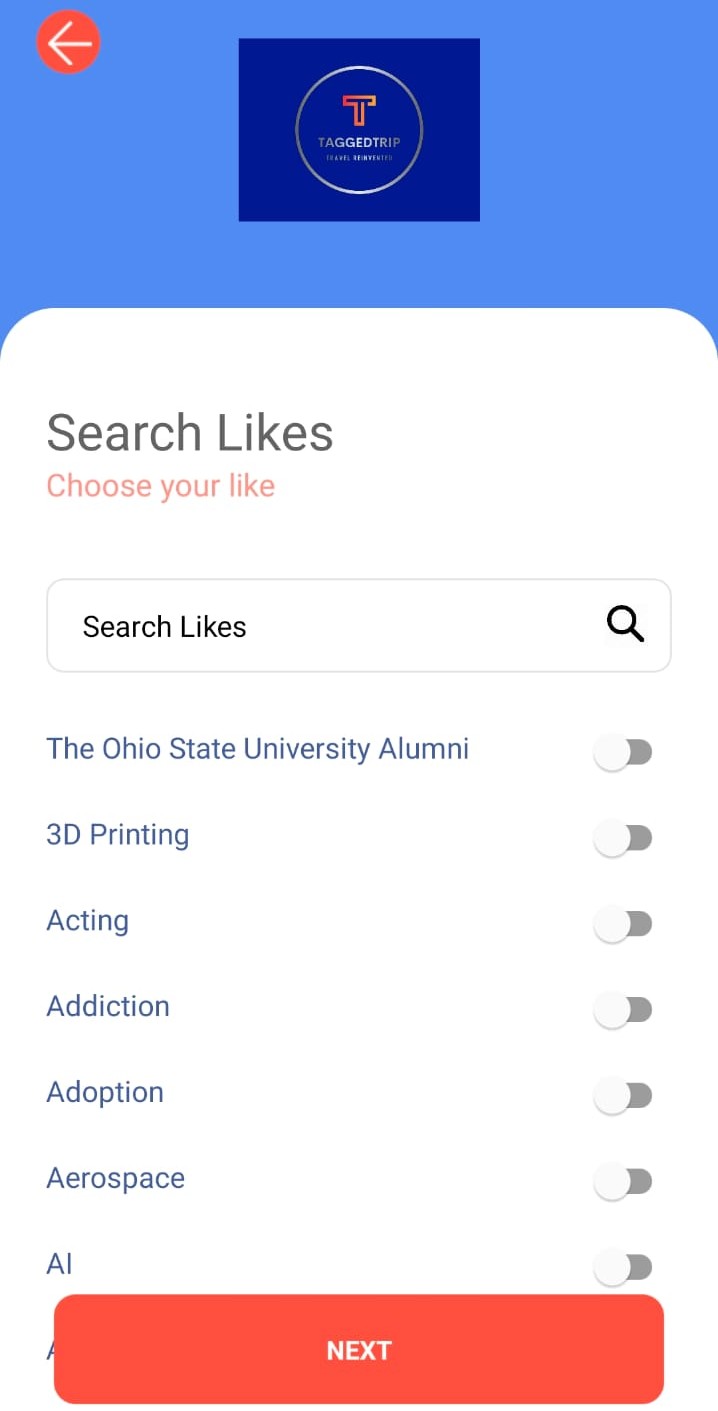Click the Choose your like subtitle
The width and height of the screenshot is (718, 1411).
(x=161, y=486)
